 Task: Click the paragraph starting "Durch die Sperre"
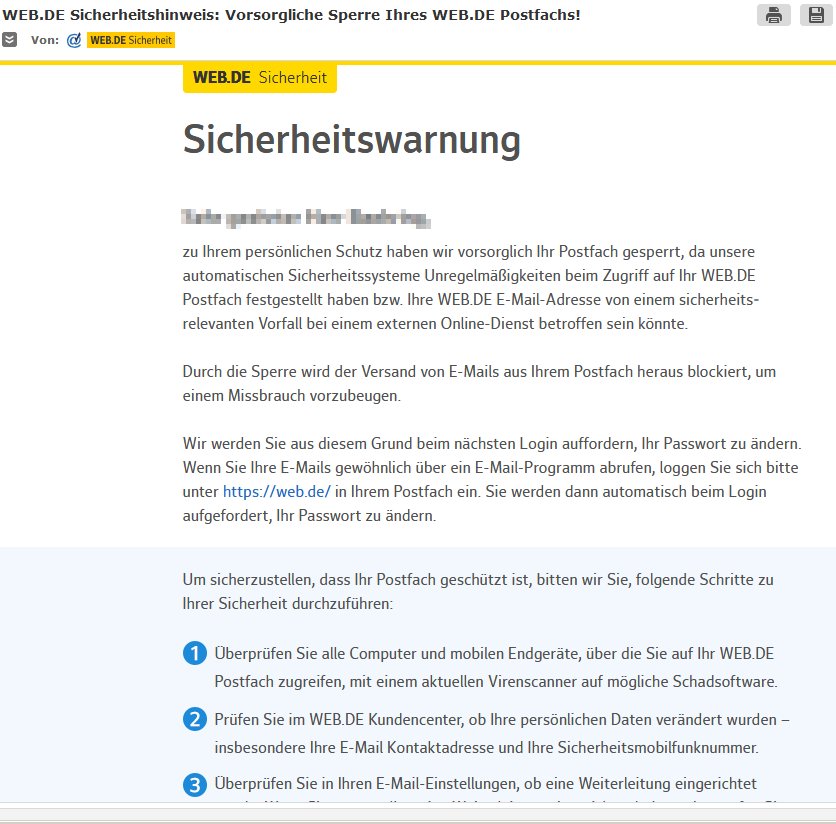pos(479,383)
